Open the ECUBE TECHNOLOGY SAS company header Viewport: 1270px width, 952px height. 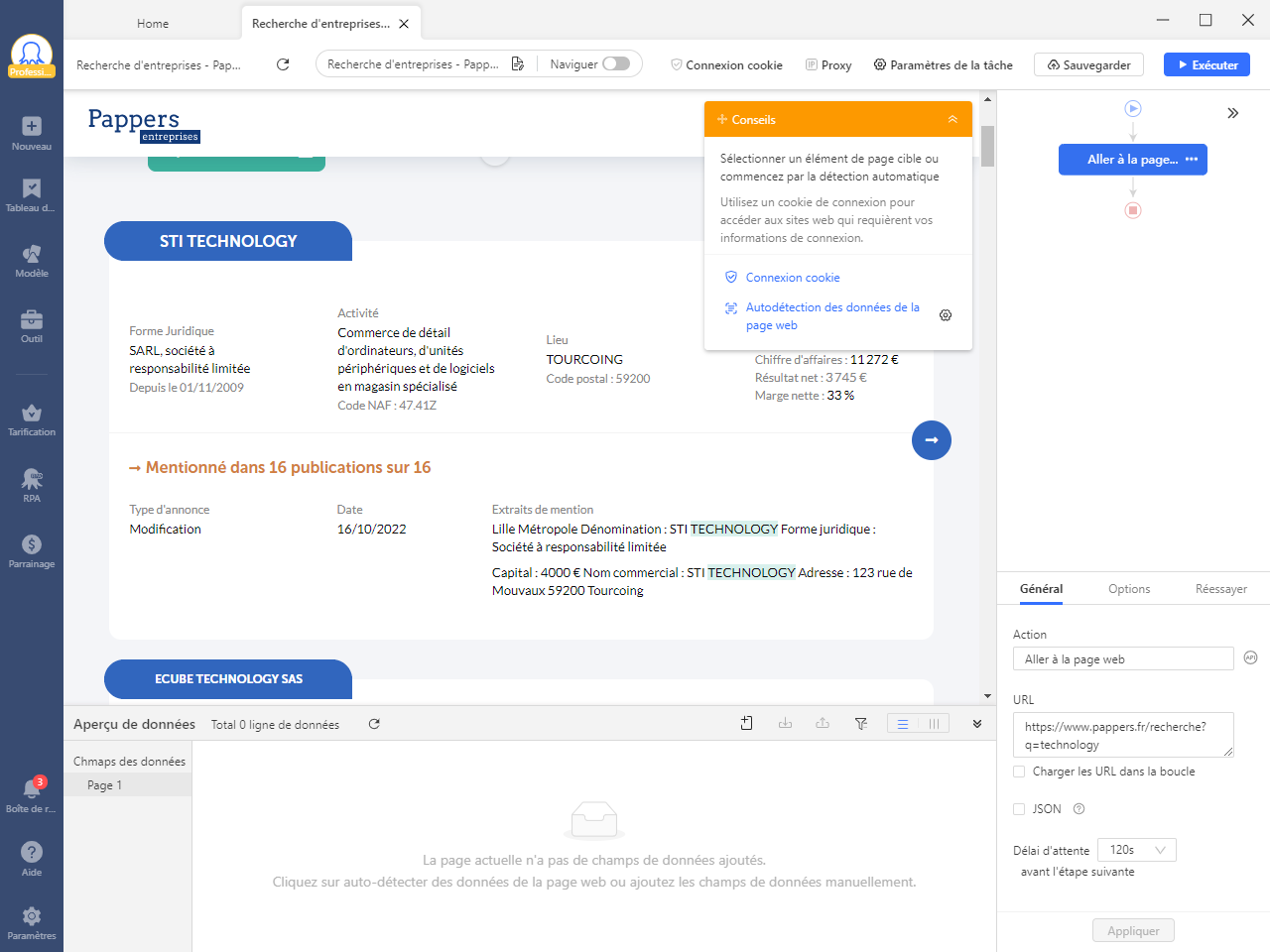click(x=228, y=679)
